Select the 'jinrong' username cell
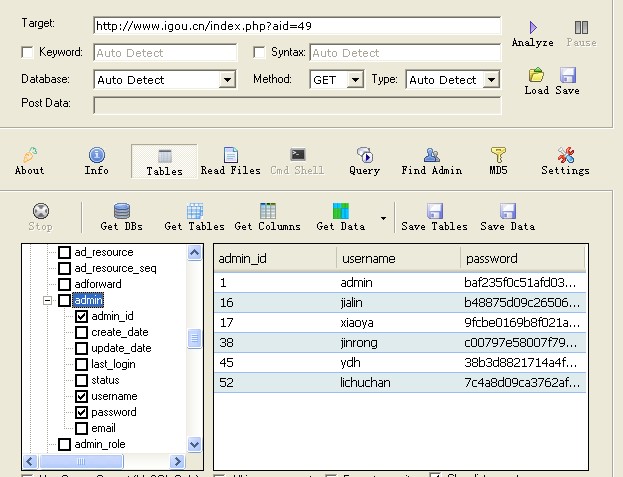 click(359, 342)
